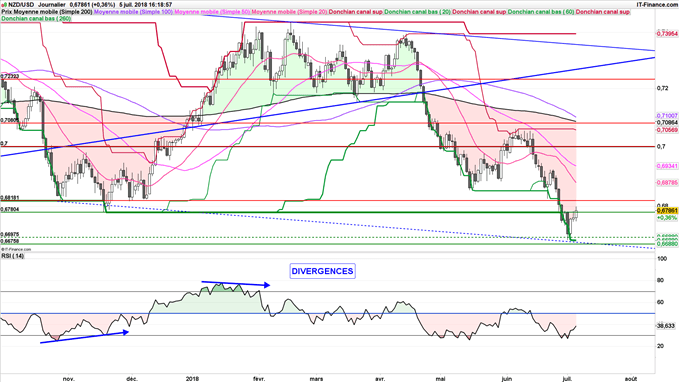Choose the Moyenne mobile (Simple 50) legend

click(212, 12)
